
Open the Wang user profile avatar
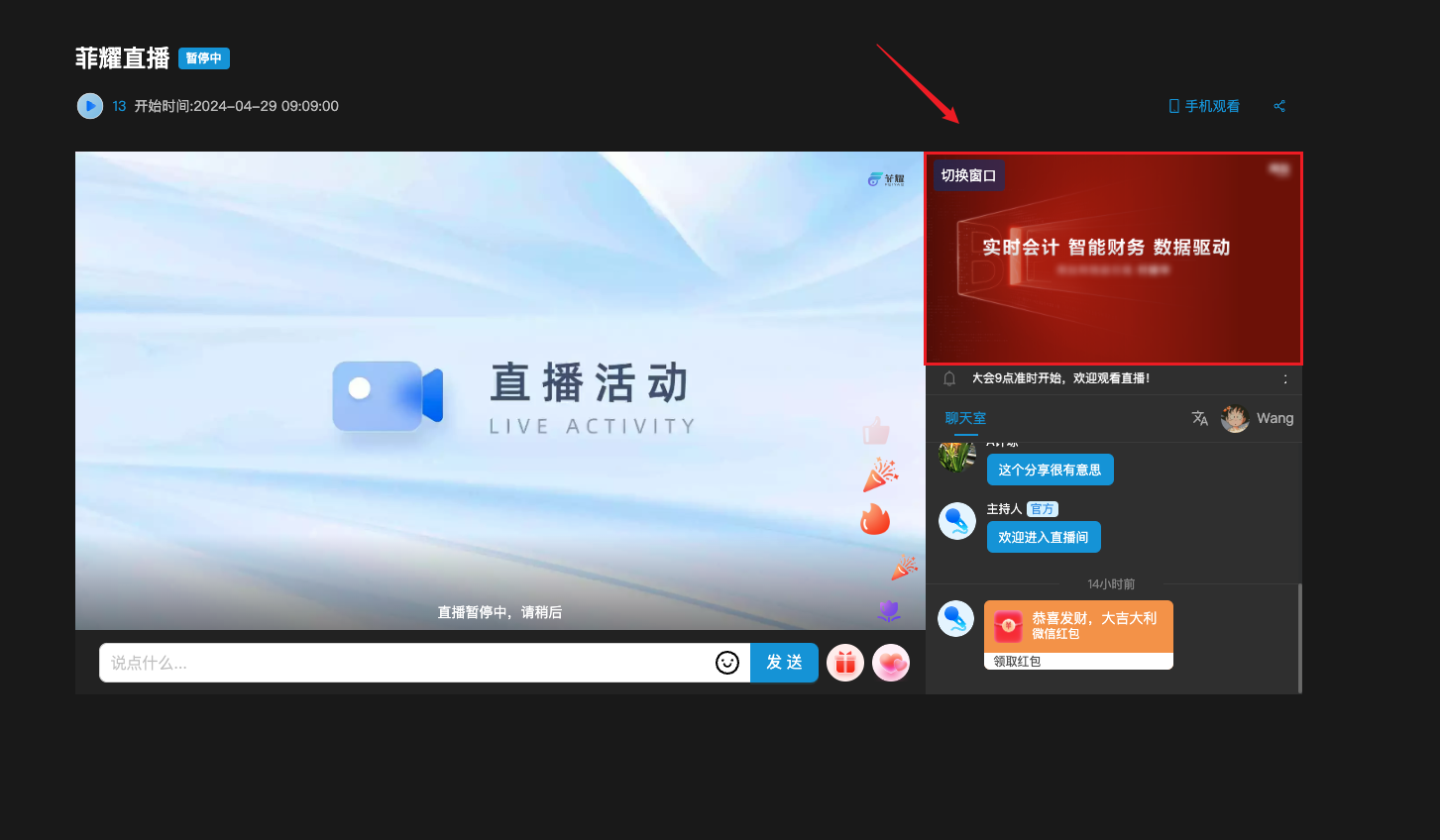click(x=1235, y=419)
